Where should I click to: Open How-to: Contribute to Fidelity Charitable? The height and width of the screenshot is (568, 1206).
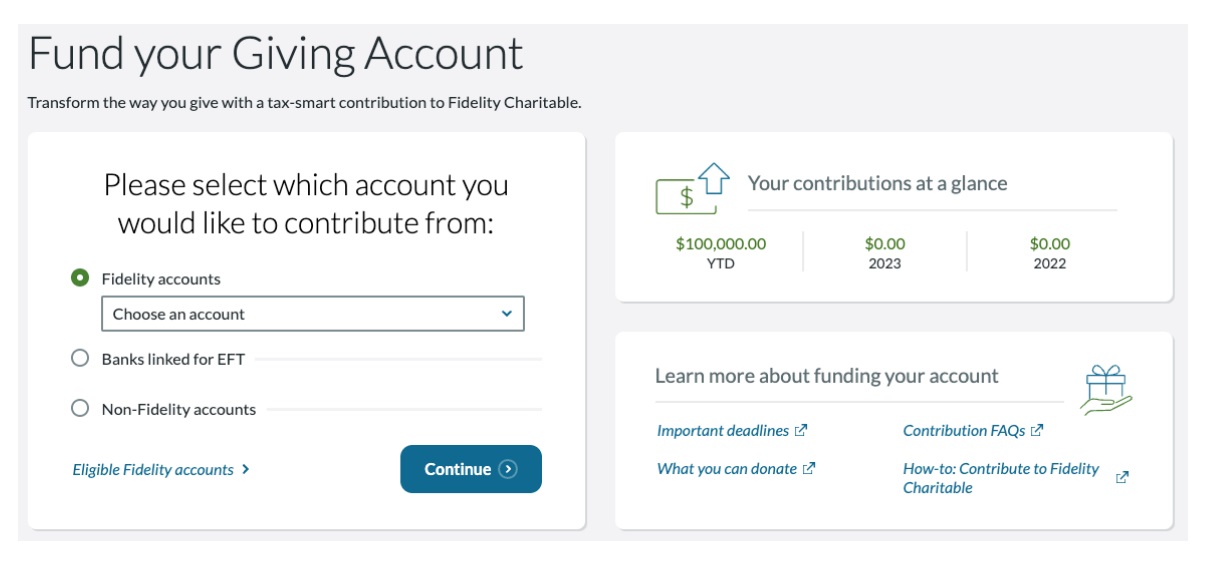point(1000,478)
